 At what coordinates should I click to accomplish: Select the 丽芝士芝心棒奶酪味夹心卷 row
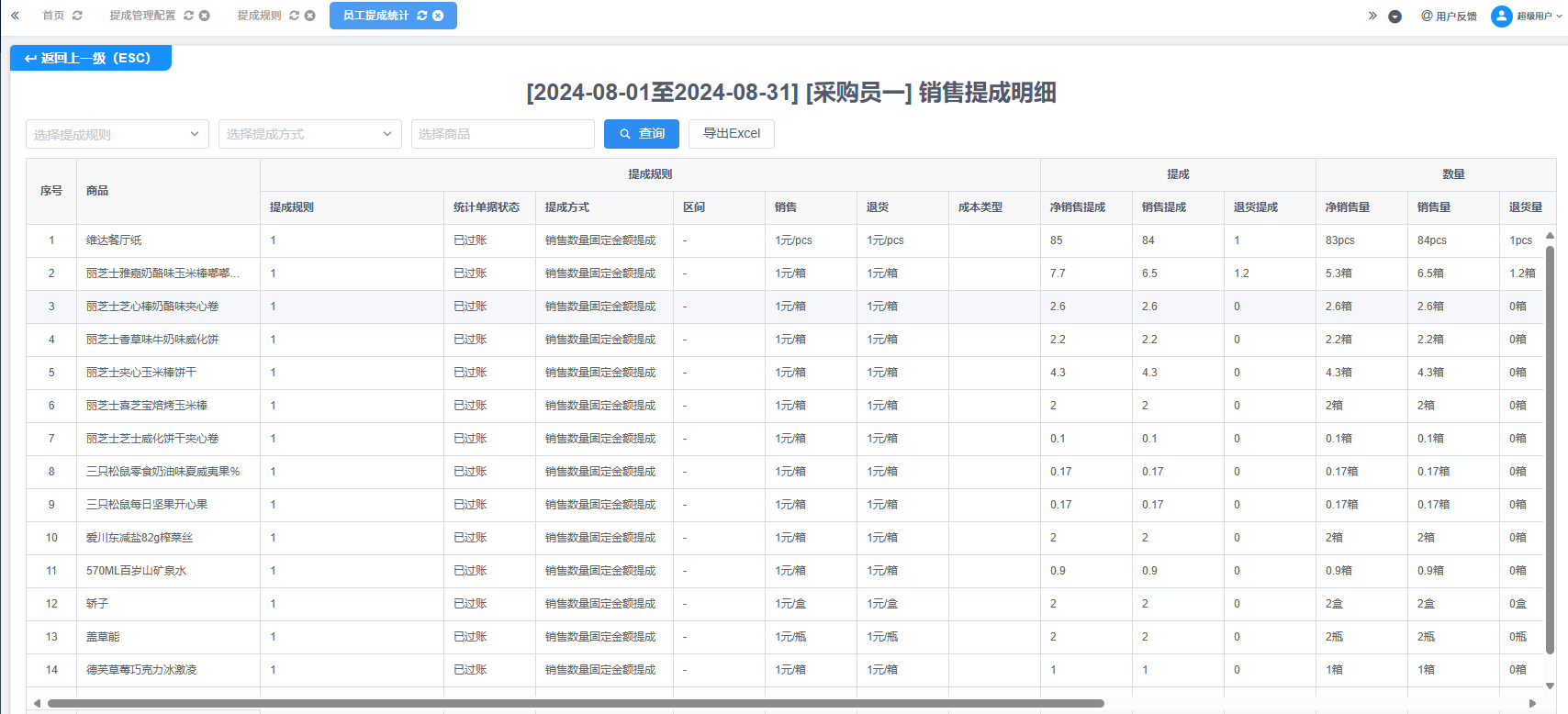click(x=785, y=307)
